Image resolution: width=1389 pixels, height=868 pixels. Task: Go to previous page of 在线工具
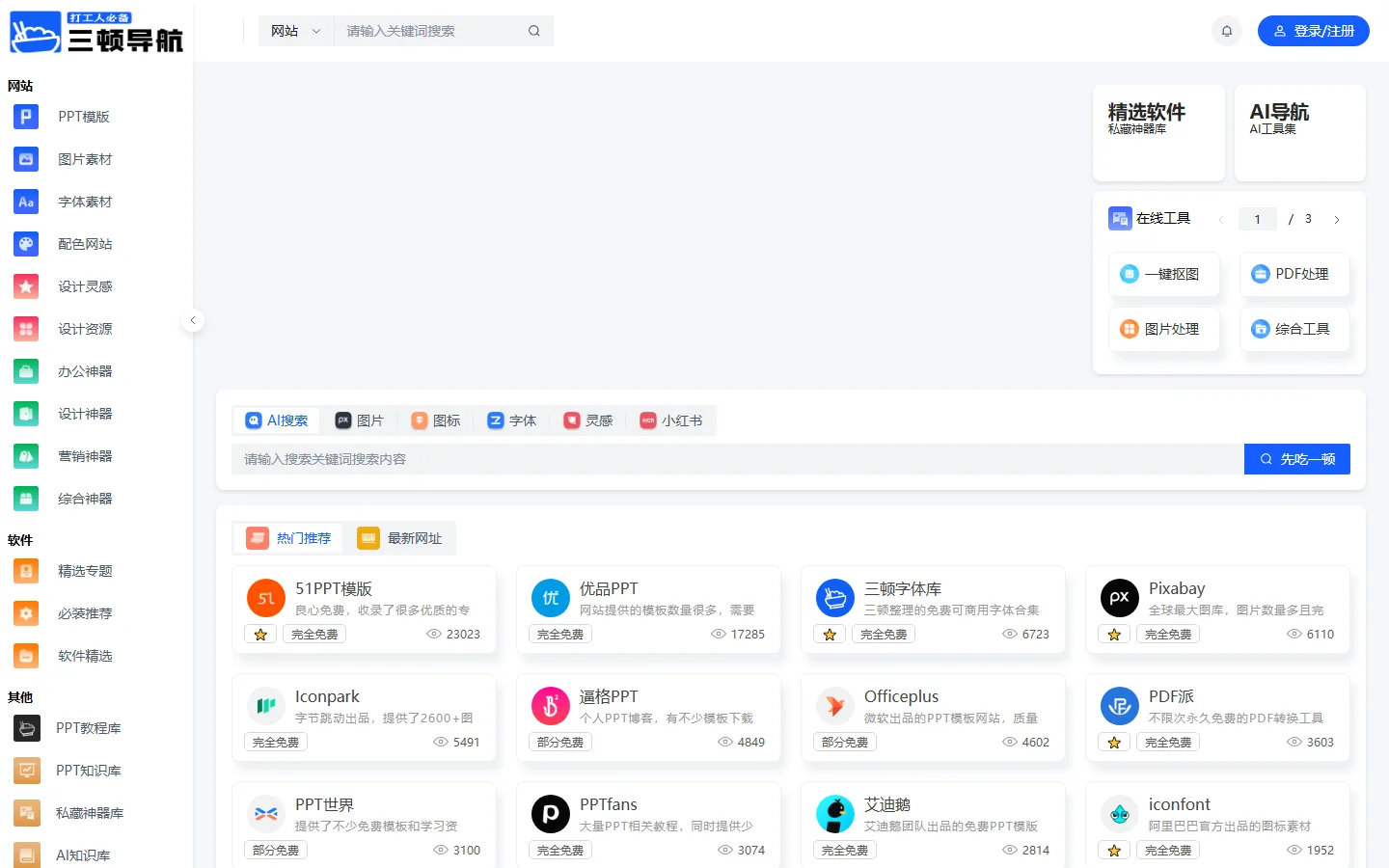pos(1221,220)
